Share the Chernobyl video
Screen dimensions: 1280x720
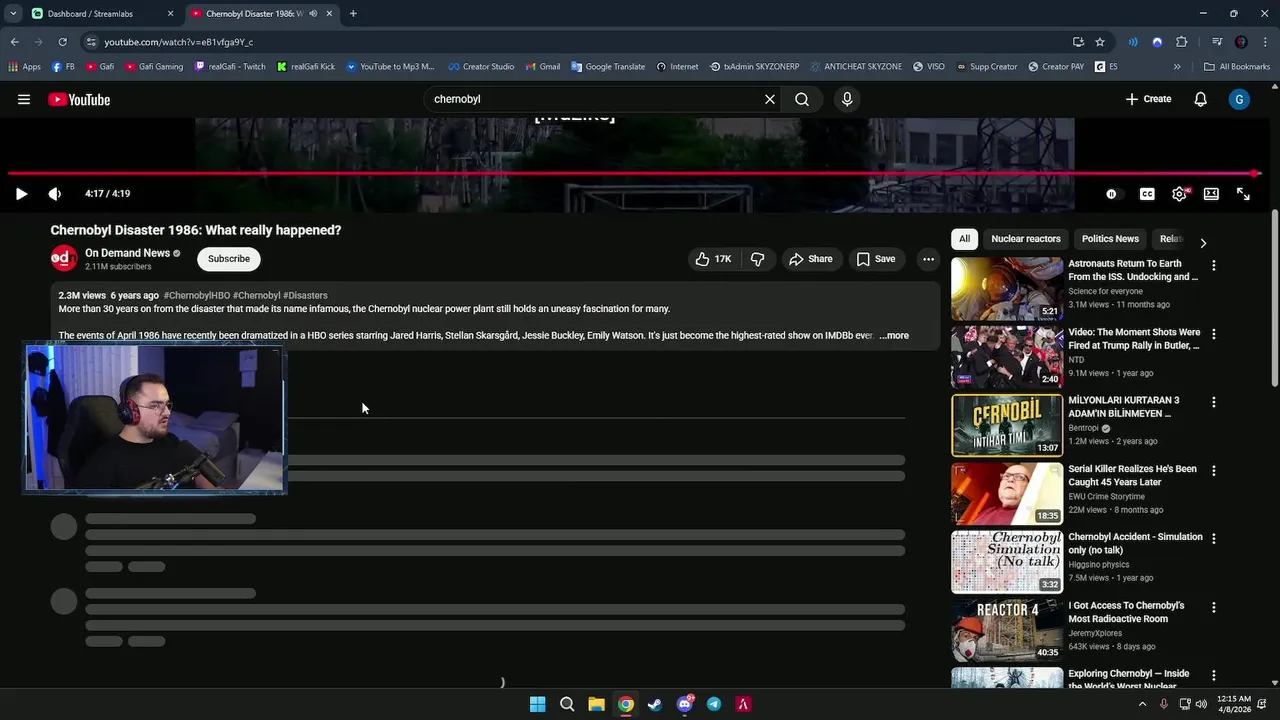coord(810,259)
